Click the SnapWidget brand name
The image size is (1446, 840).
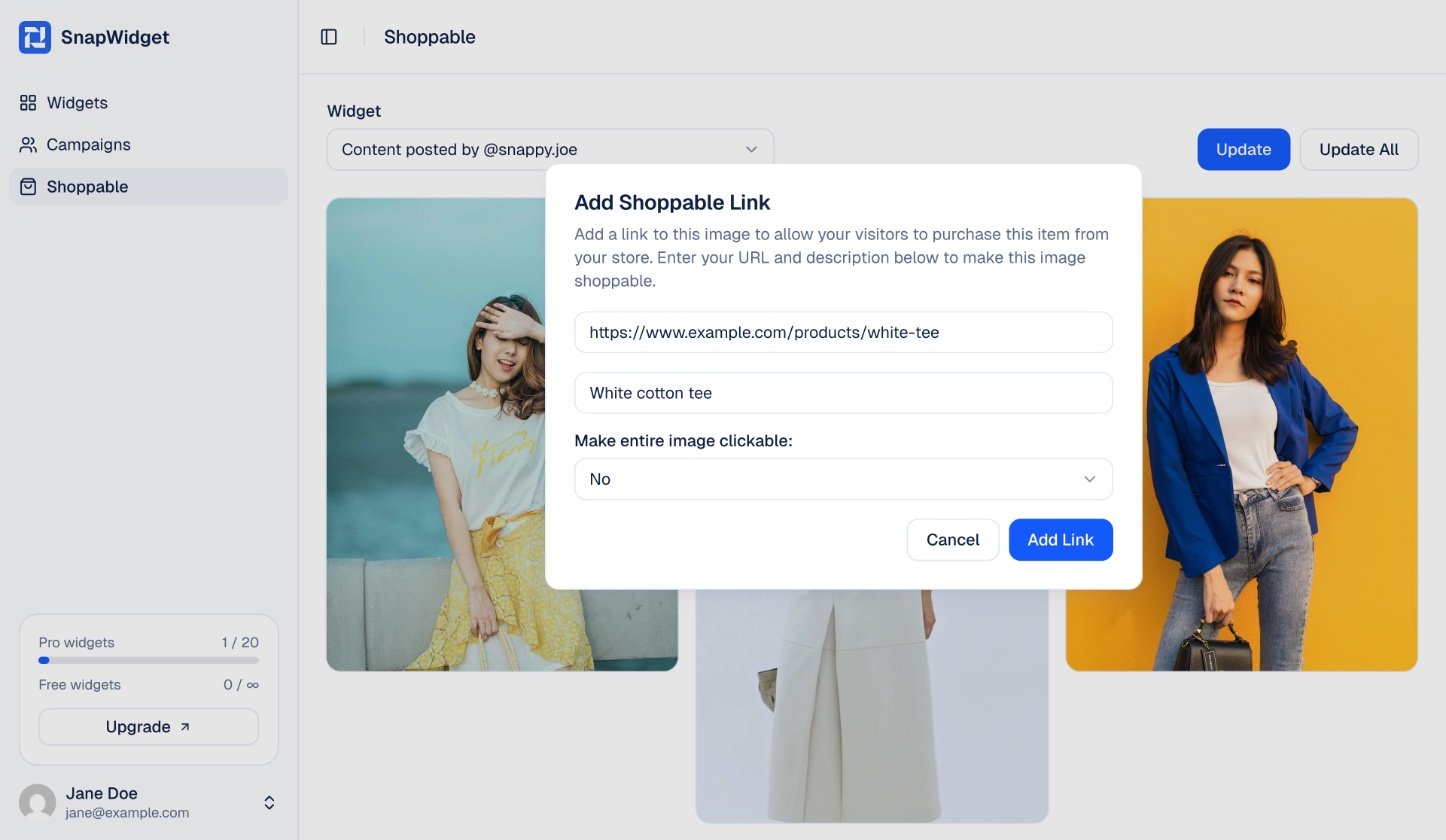point(115,37)
